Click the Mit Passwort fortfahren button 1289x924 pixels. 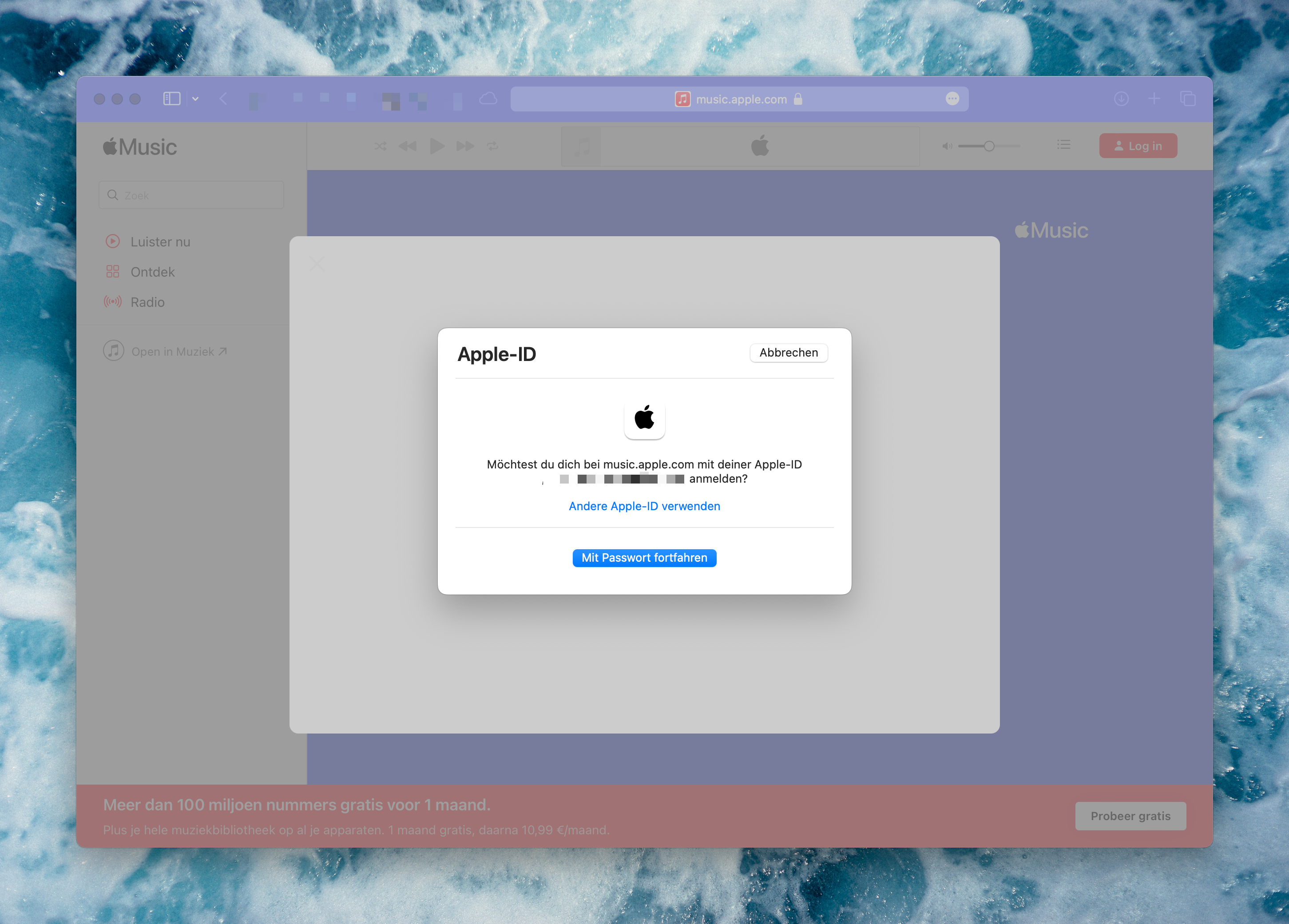click(644, 558)
